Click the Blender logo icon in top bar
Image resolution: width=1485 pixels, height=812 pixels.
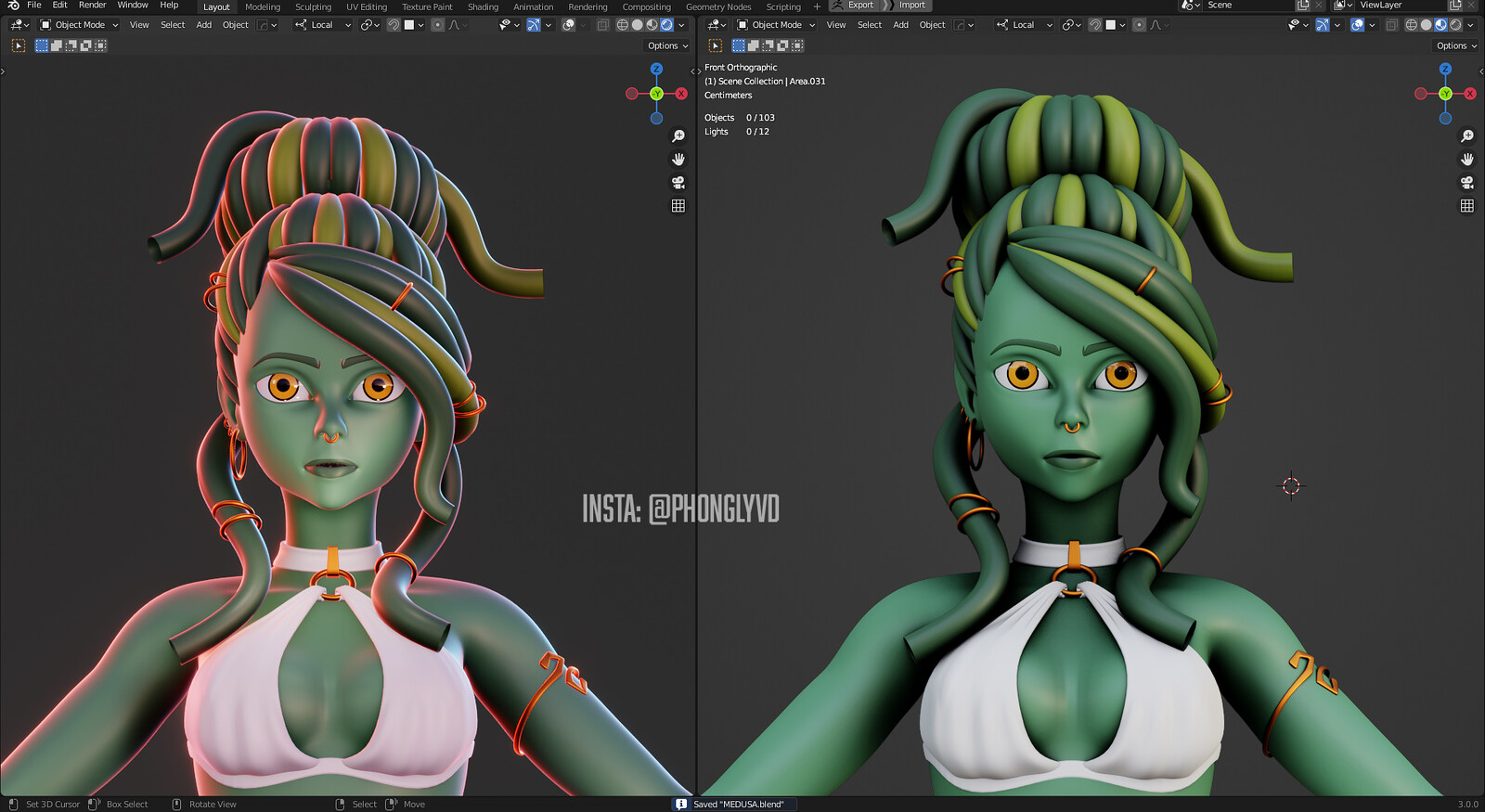[x=13, y=6]
